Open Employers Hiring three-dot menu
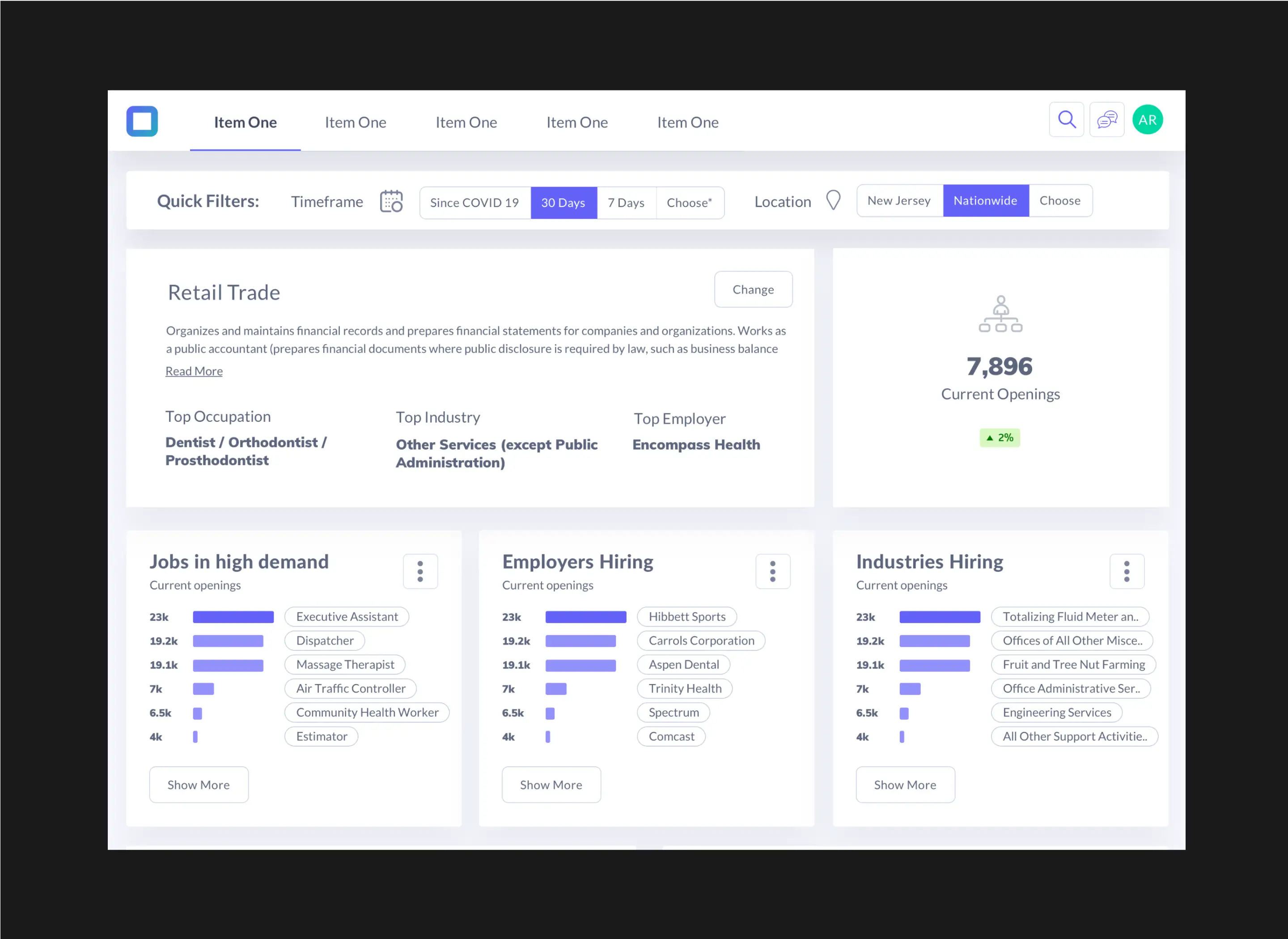Viewport: 1288px width, 939px height. tap(772, 571)
